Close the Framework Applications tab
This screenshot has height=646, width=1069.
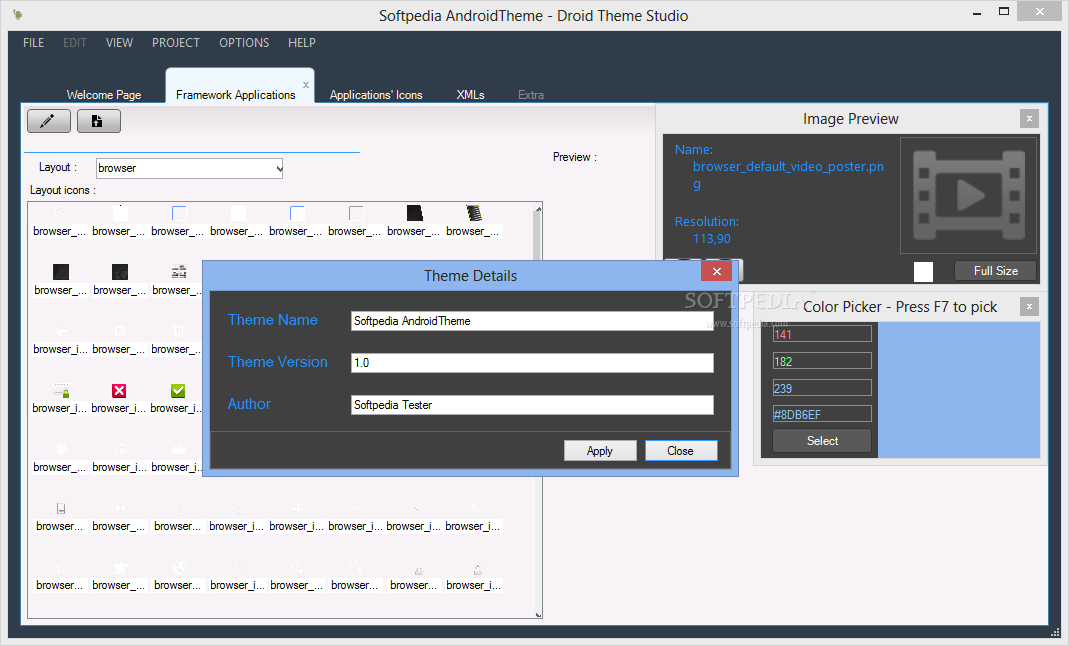(x=306, y=84)
